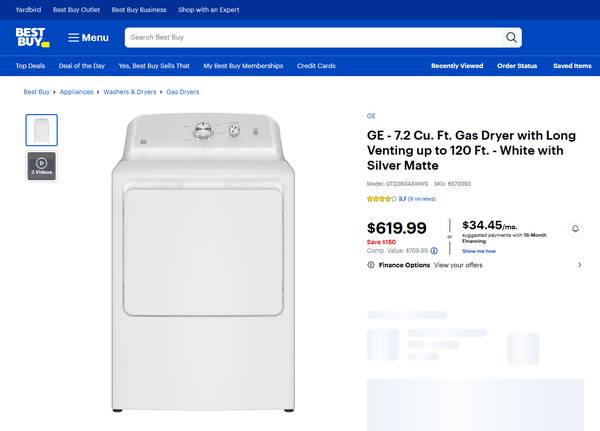Click the price alert bell icon
This screenshot has height=431, width=600.
click(576, 229)
